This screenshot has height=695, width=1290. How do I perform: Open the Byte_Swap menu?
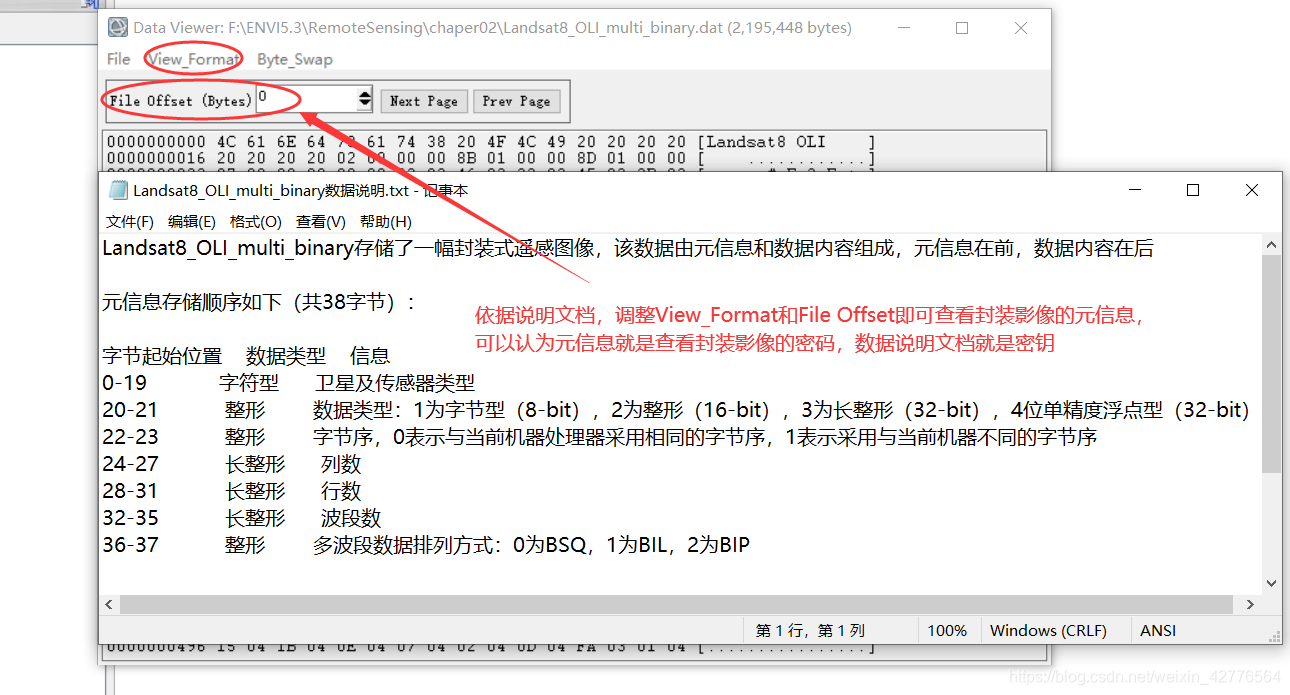[x=294, y=59]
